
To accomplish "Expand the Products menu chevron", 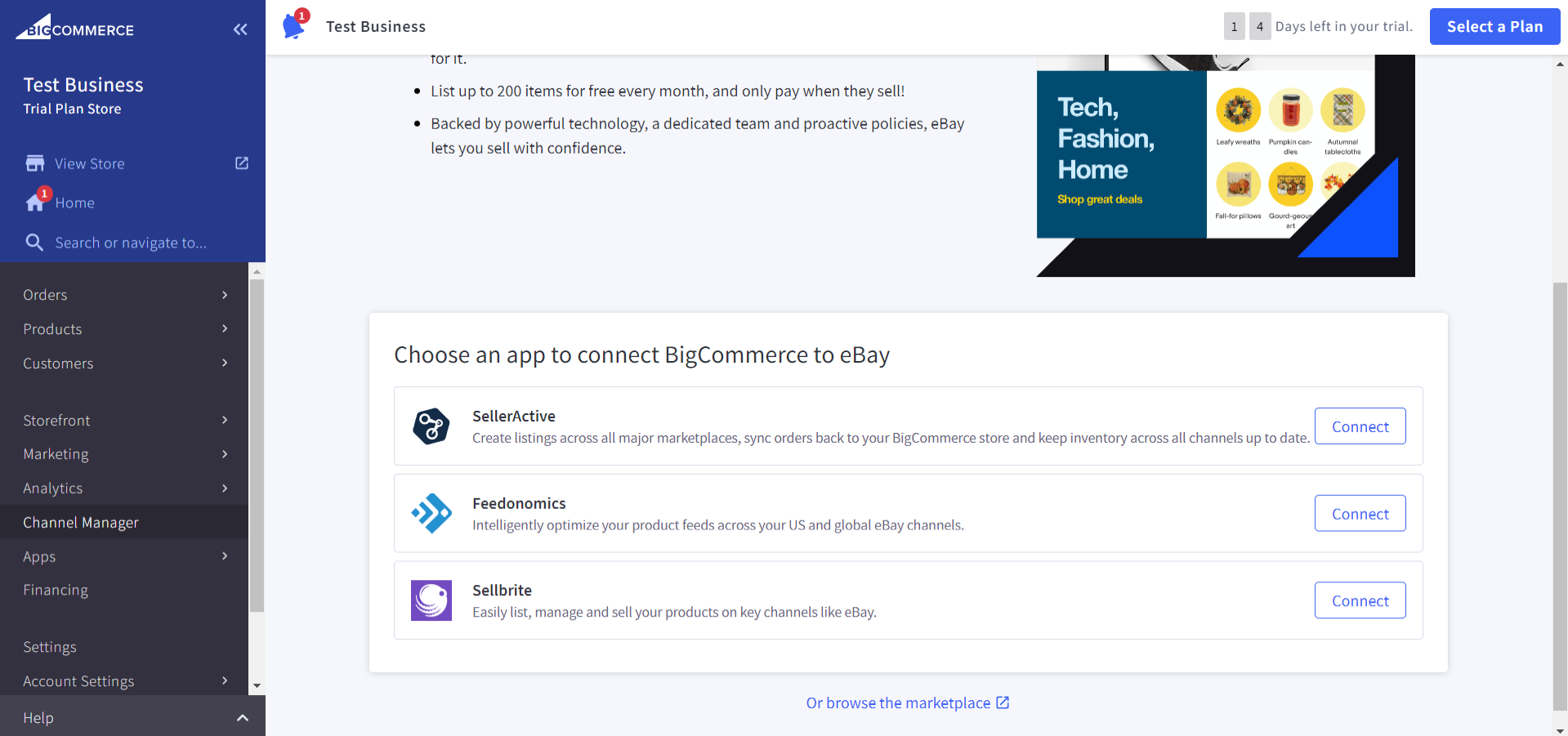I will pyautogui.click(x=225, y=328).
